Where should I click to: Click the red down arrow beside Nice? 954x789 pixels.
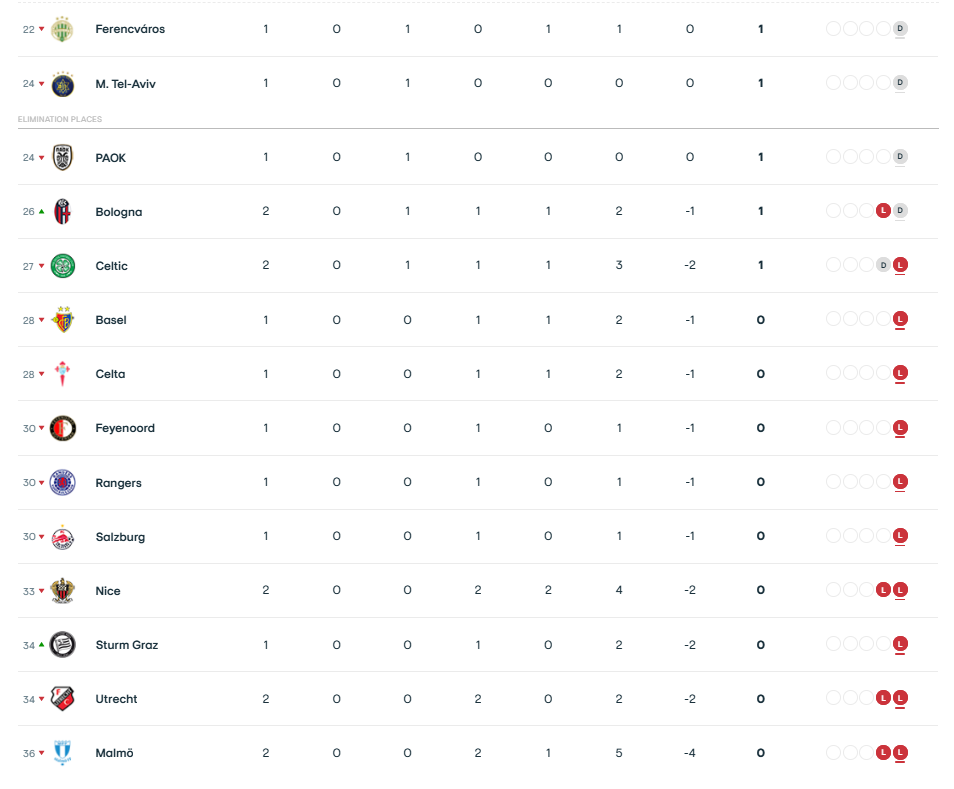pyautogui.click(x=42, y=591)
